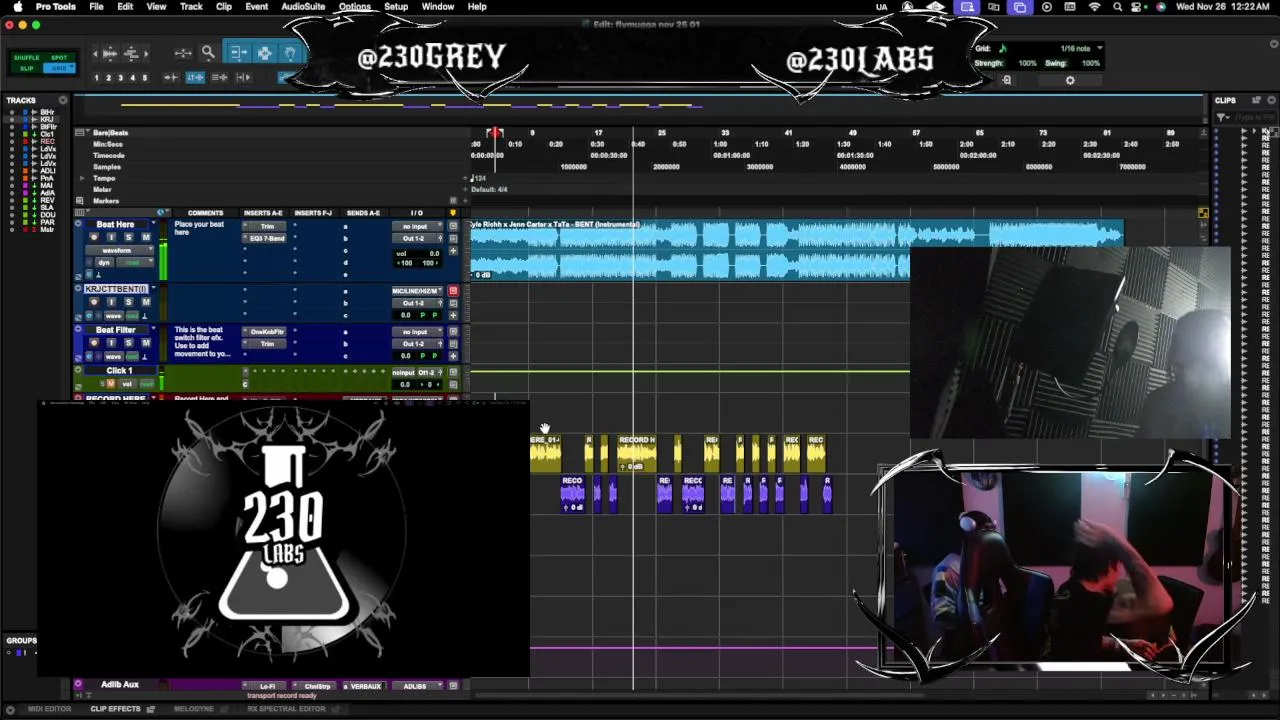Open the AudioSuite menu
Viewport: 1280px width, 720px height.
[303, 7]
